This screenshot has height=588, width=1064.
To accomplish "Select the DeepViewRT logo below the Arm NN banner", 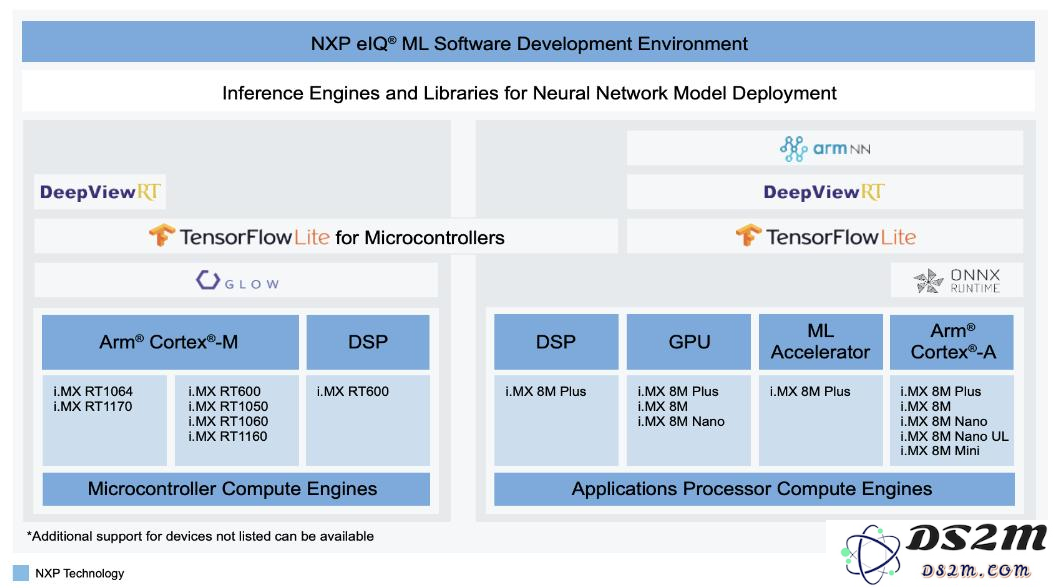I will 824,192.
